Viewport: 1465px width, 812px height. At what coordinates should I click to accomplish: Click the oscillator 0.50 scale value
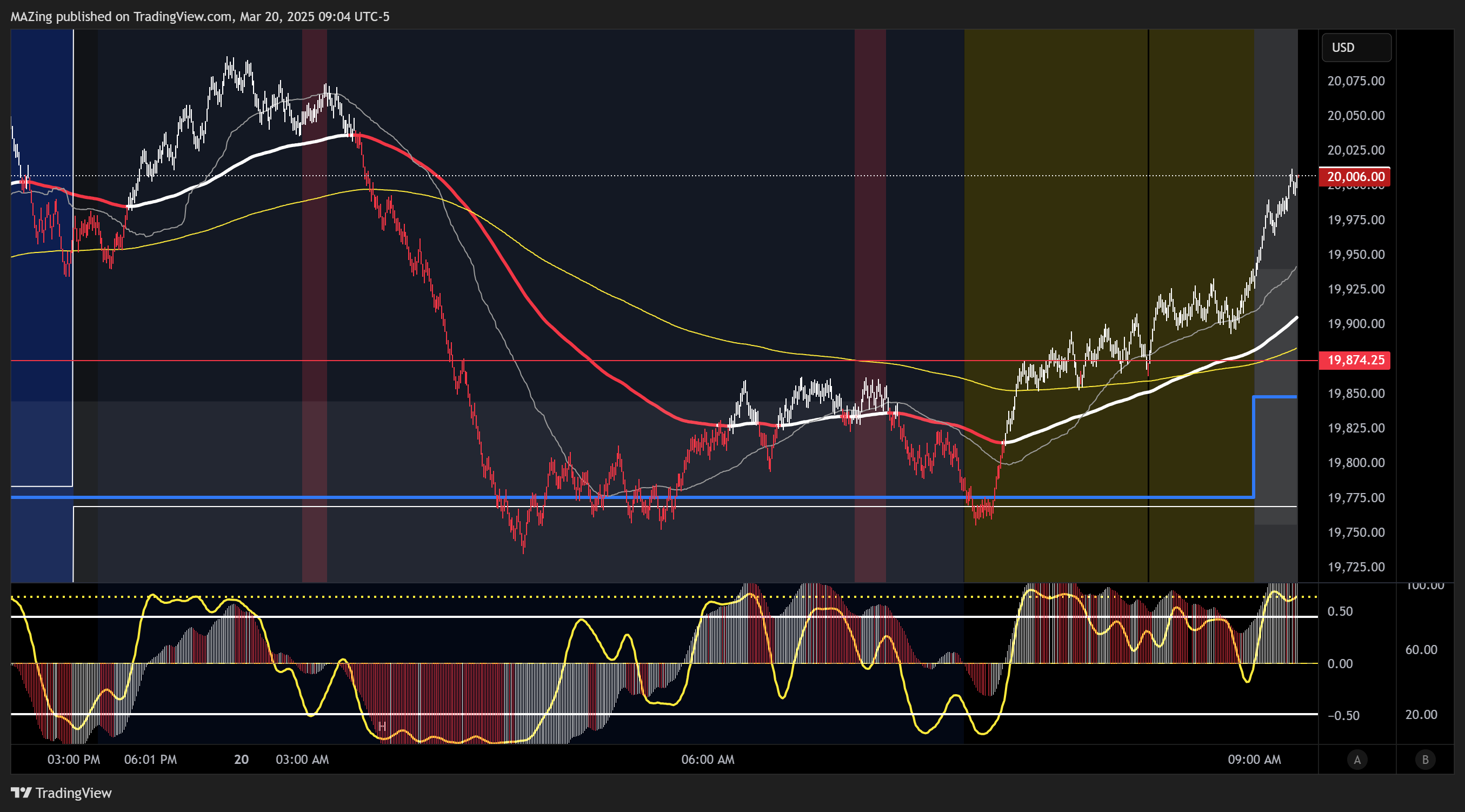click(1340, 611)
